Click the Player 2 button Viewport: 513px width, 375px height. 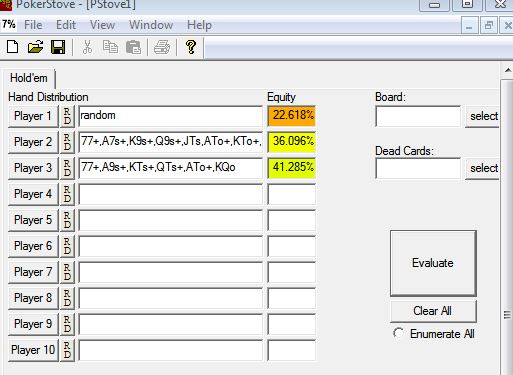pos(33,142)
